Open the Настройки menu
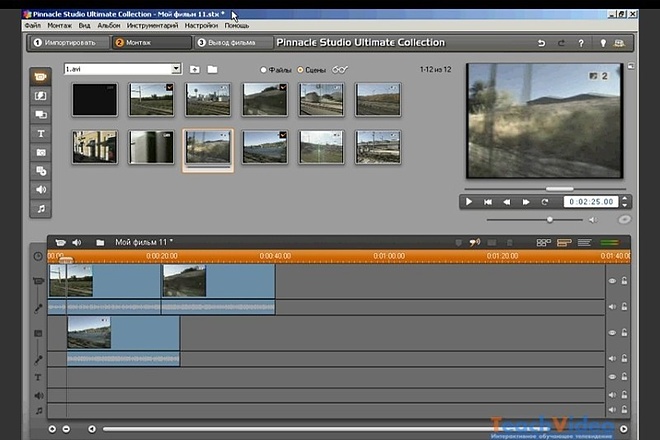 (201, 26)
